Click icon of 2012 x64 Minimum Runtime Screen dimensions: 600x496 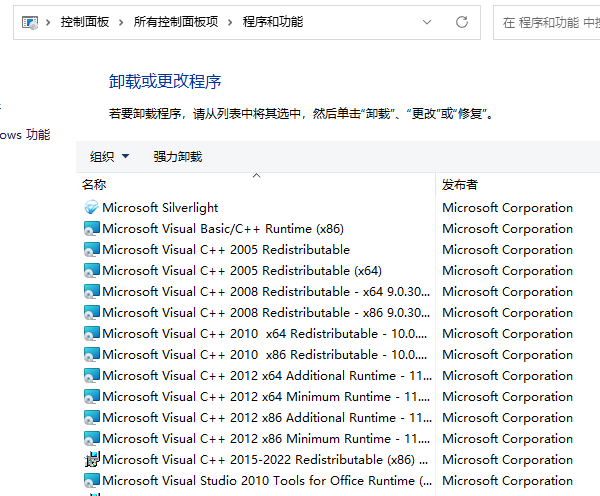point(91,396)
